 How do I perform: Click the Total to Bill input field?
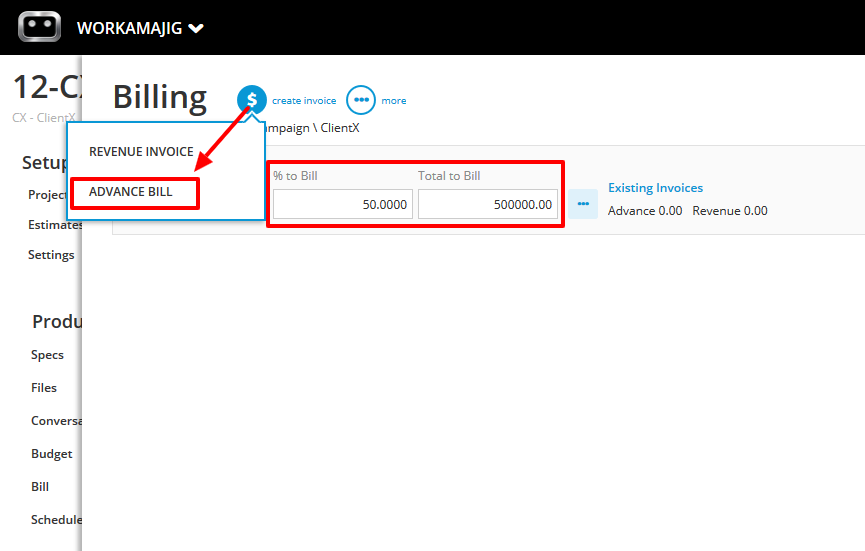pyautogui.click(x=488, y=204)
